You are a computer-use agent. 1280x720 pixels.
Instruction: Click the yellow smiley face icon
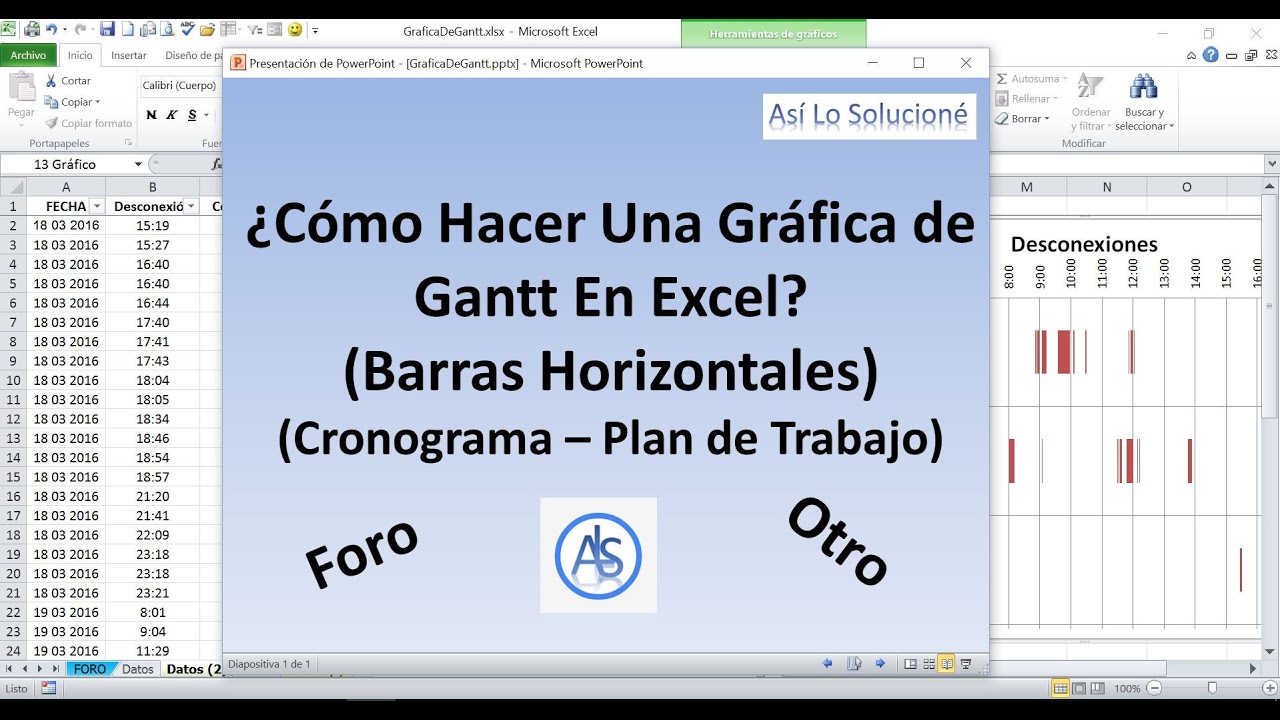click(295, 30)
